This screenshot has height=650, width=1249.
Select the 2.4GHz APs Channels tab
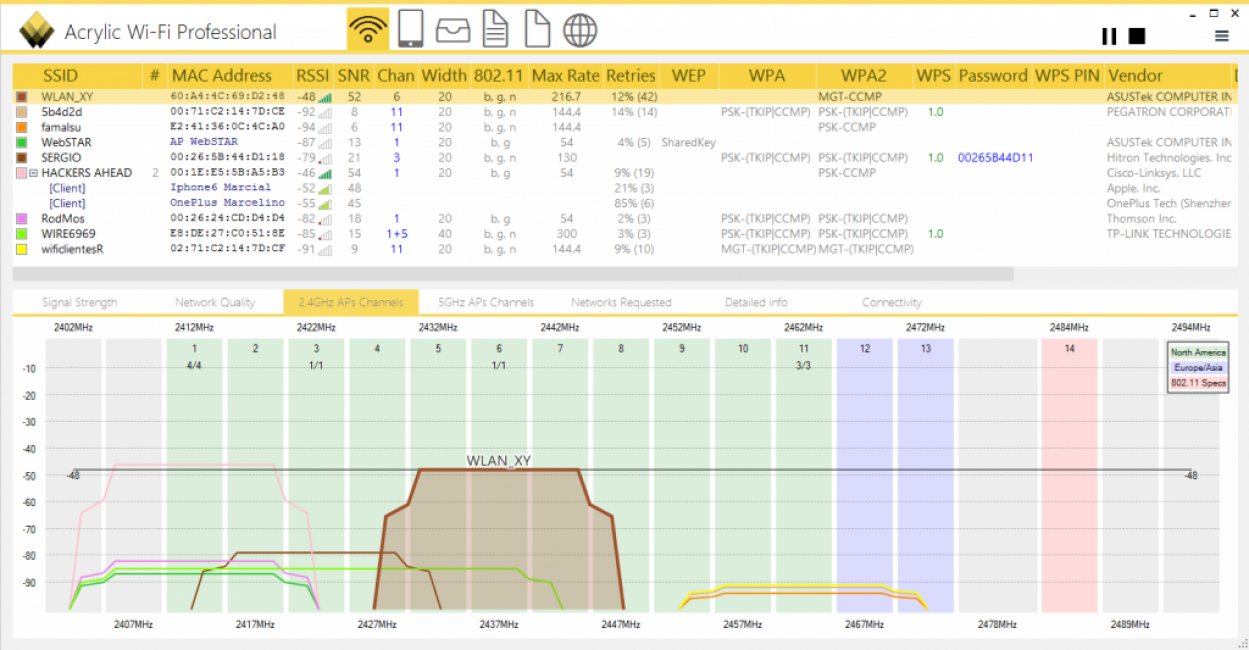pos(350,302)
